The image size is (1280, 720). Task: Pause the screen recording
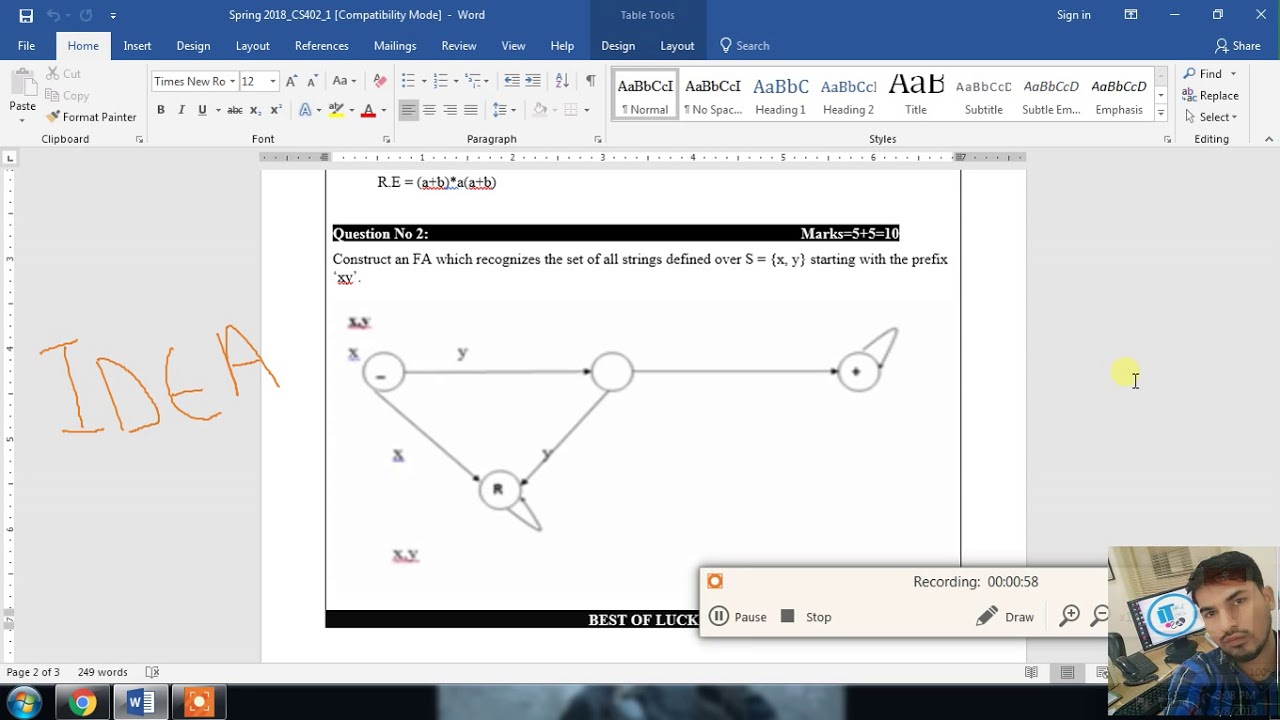coord(738,617)
